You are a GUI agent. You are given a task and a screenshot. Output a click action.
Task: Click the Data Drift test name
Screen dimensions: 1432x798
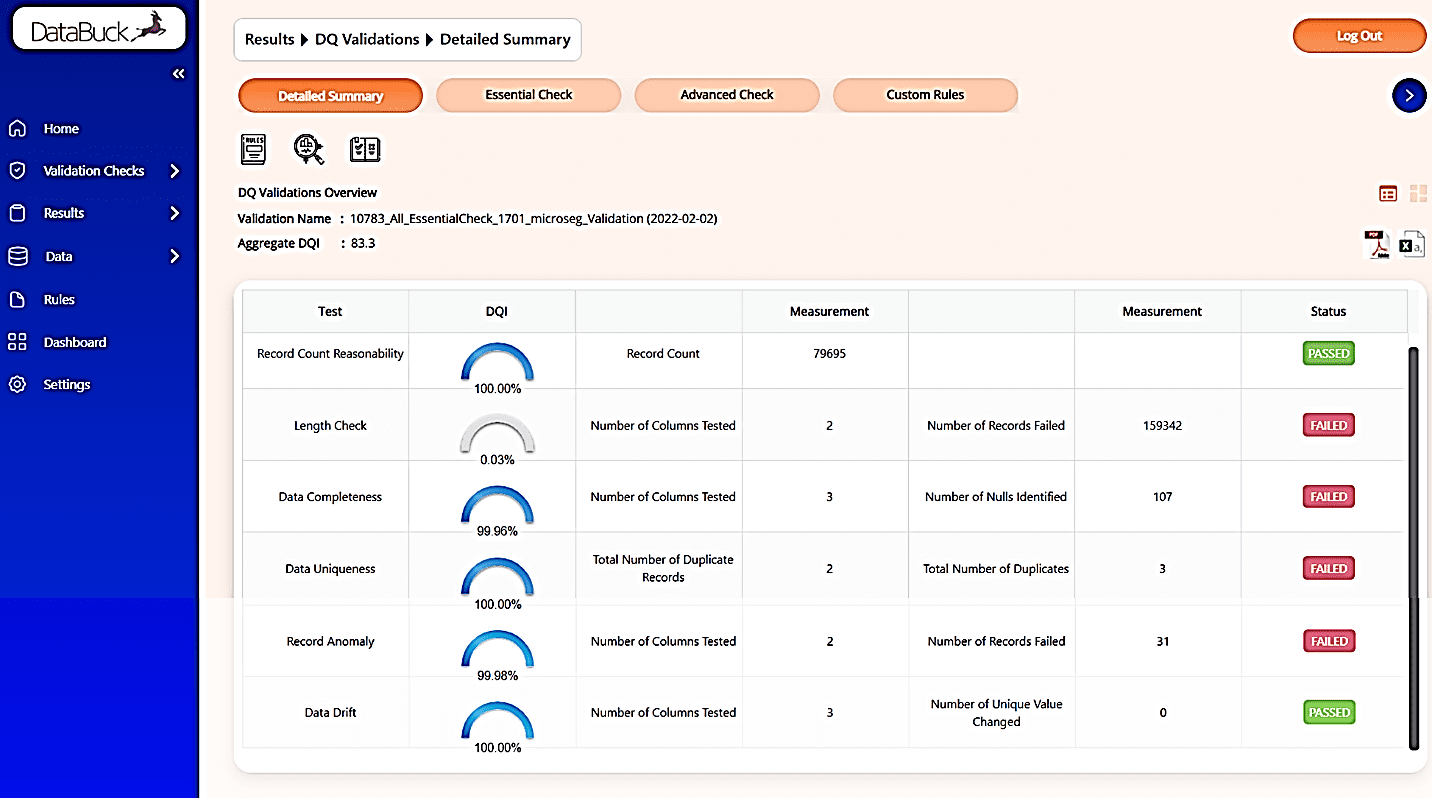click(330, 713)
